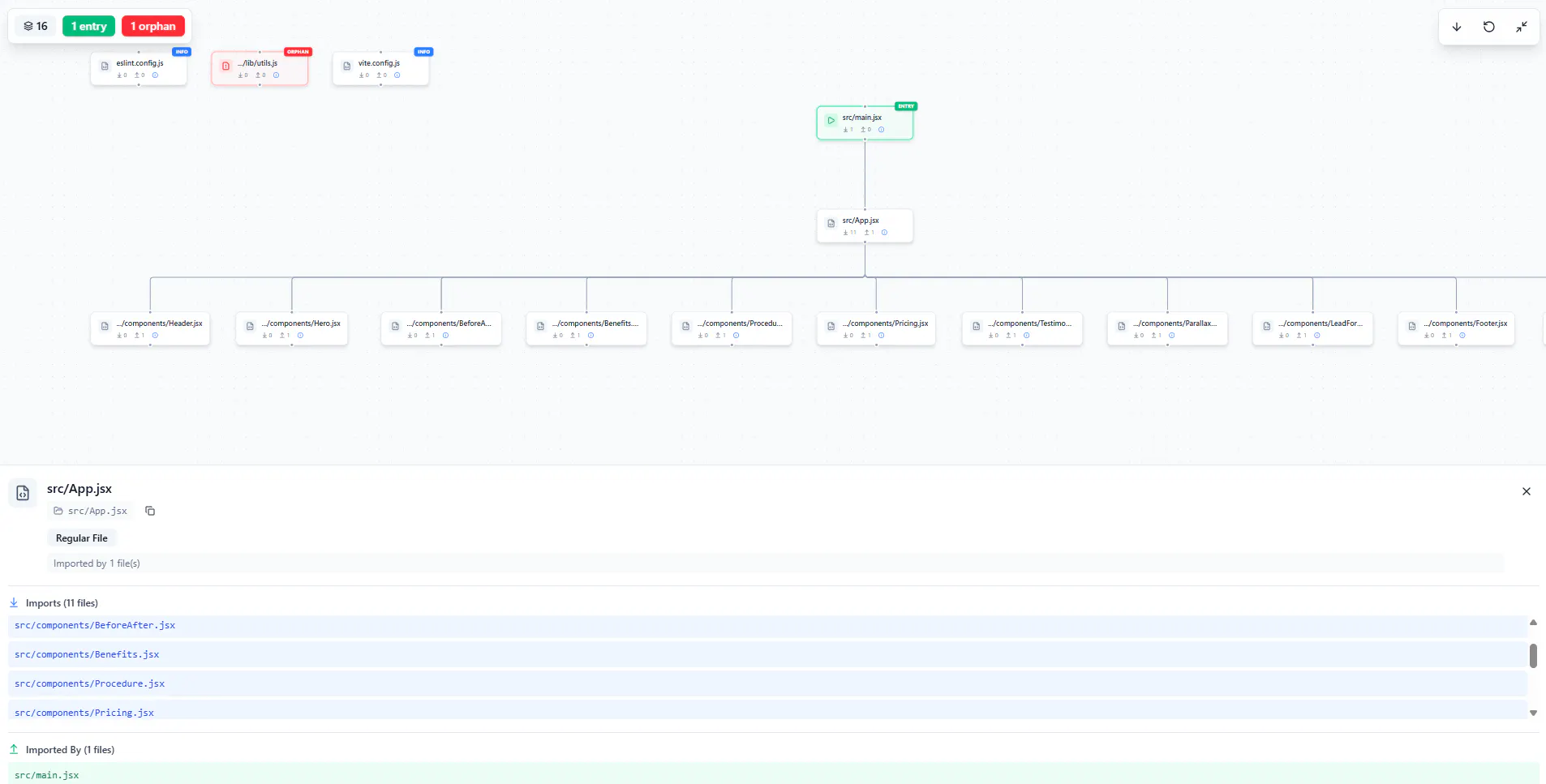This screenshot has height=784, width=1546.
Task: Click the collapse fullscreen icon
Action: [1522, 27]
